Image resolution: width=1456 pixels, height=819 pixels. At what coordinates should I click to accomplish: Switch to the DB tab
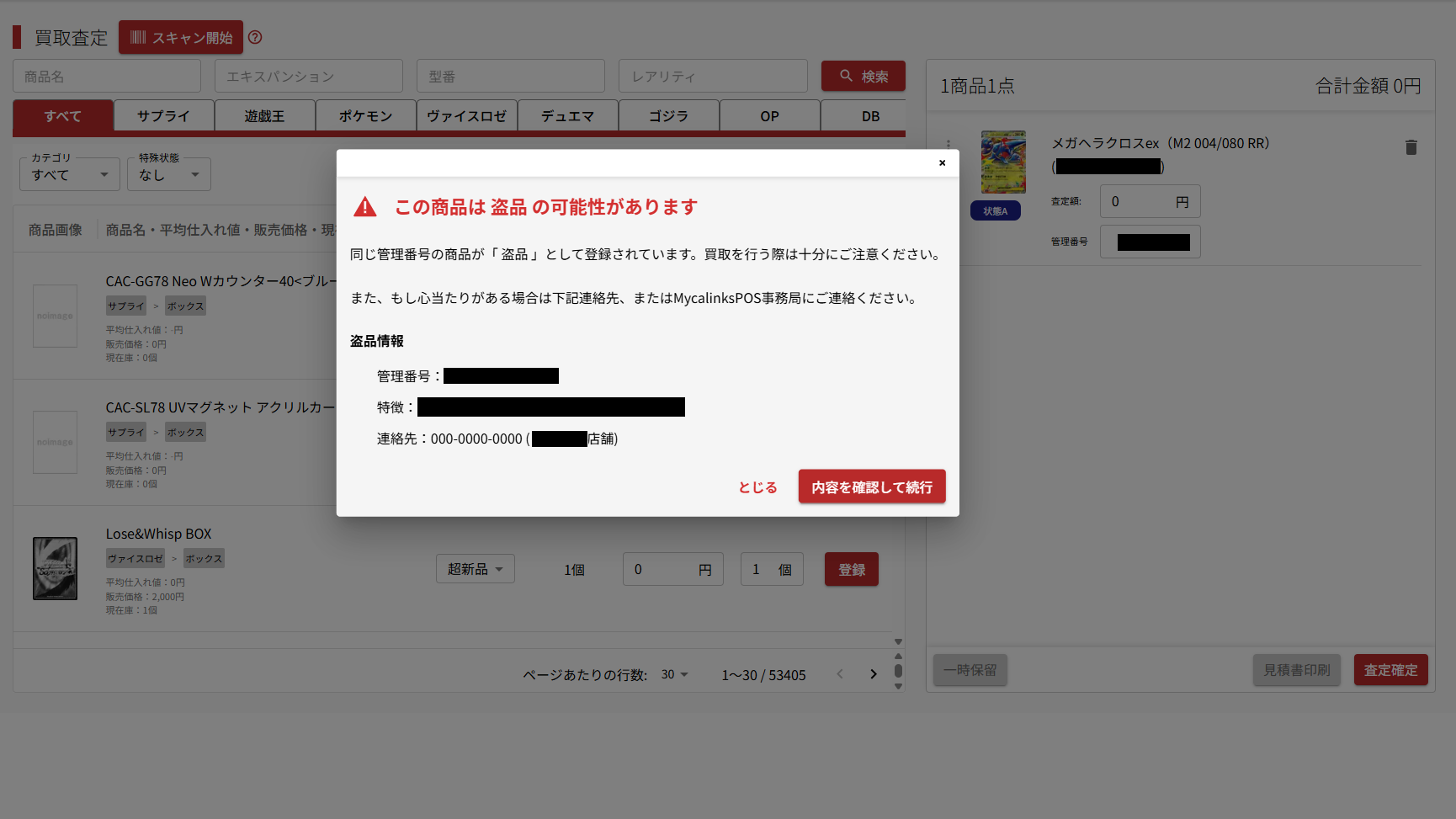864,116
